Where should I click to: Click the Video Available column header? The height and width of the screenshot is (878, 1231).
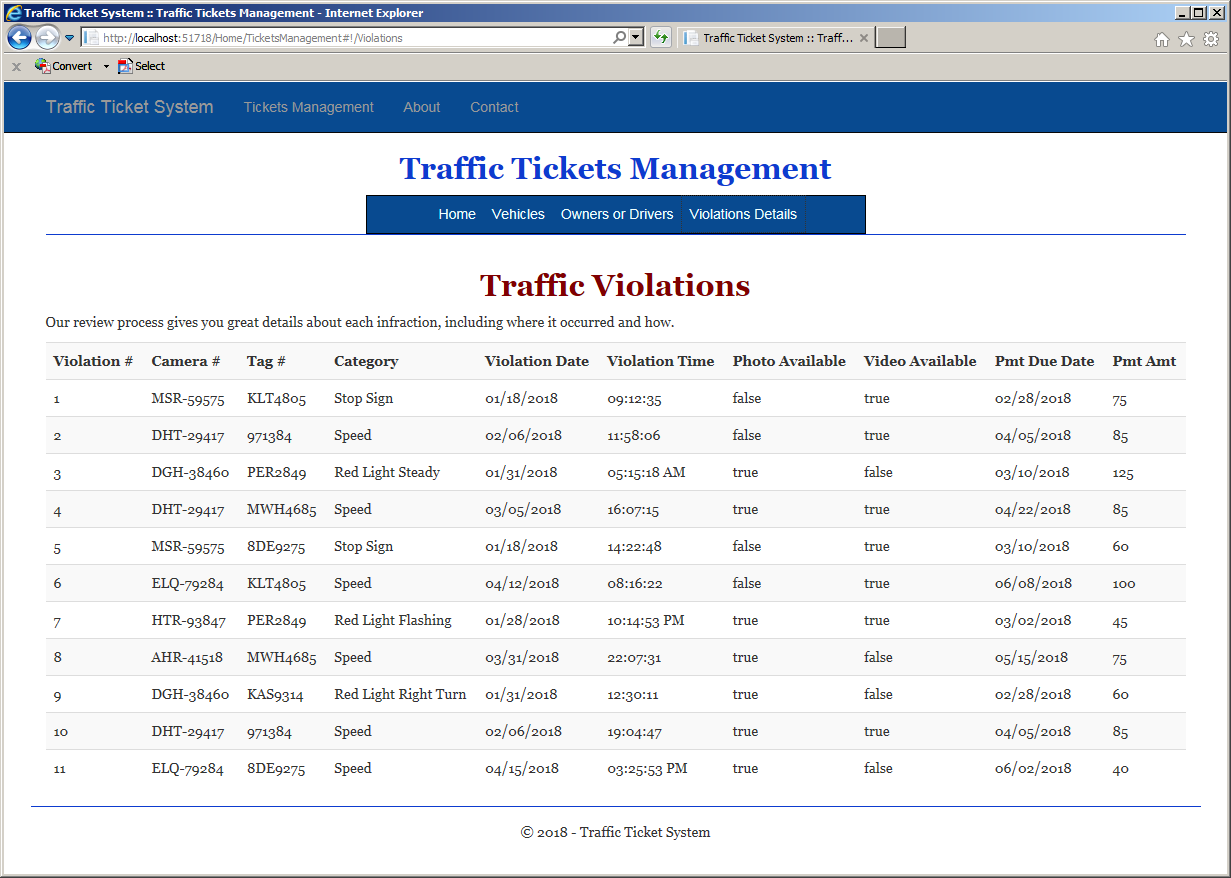click(x=920, y=361)
